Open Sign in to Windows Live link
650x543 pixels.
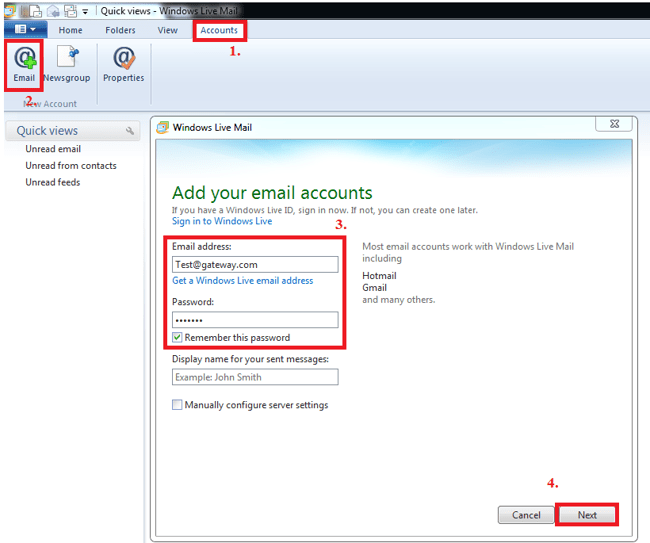pyautogui.click(x=222, y=221)
